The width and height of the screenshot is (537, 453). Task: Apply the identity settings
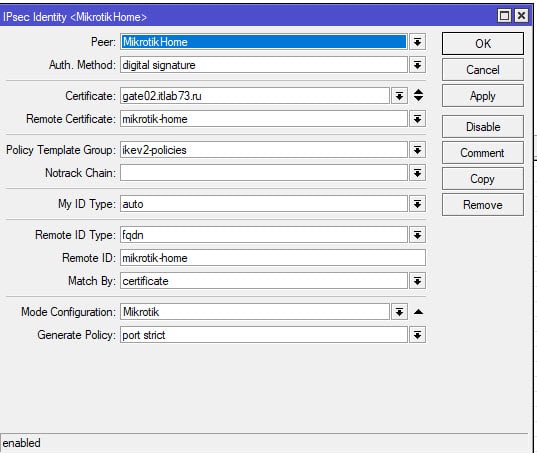click(x=483, y=96)
